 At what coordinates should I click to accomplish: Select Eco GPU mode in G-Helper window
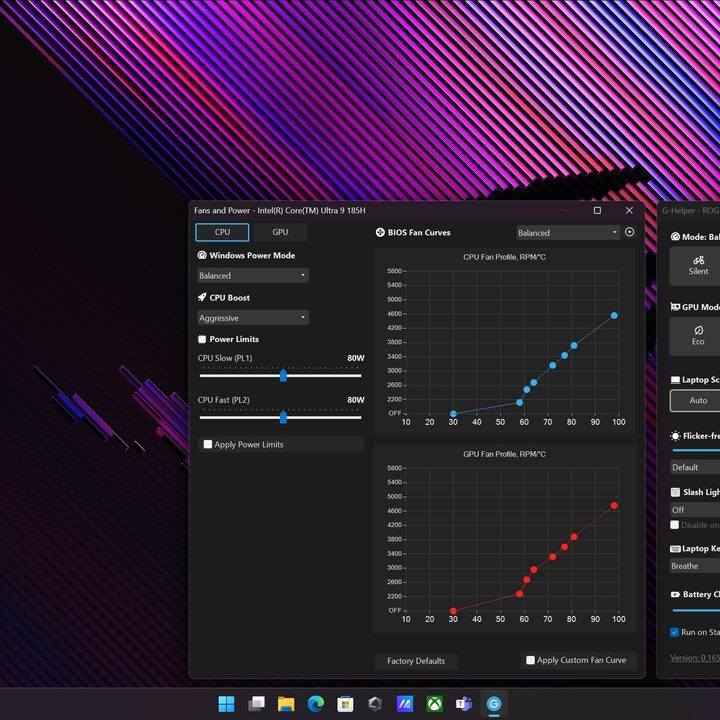(x=695, y=336)
